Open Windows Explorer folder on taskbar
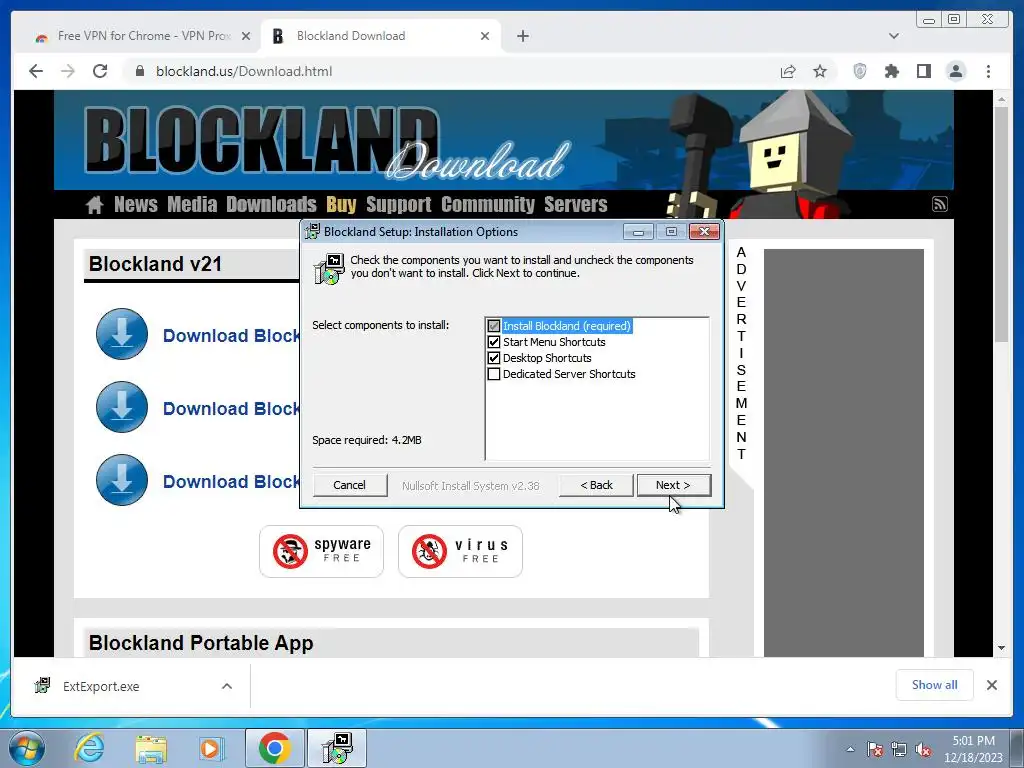This screenshot has height=768, width=1024. point(151,748)
